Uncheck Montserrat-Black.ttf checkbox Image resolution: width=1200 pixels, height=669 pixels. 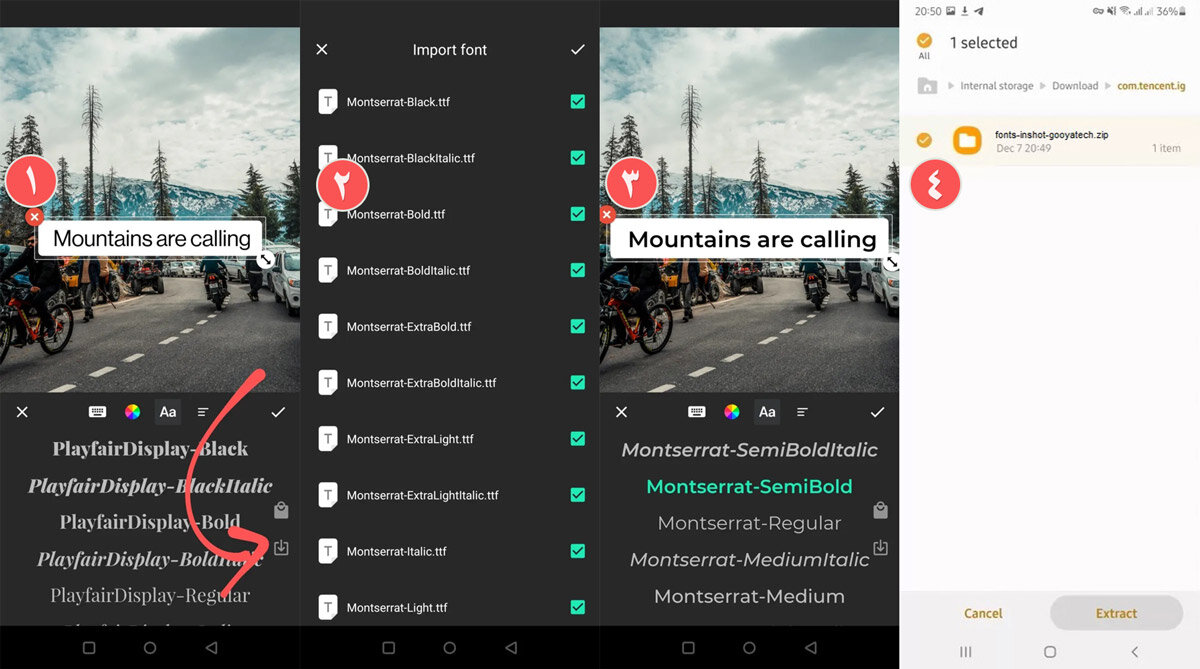click(x=577, y=102)
